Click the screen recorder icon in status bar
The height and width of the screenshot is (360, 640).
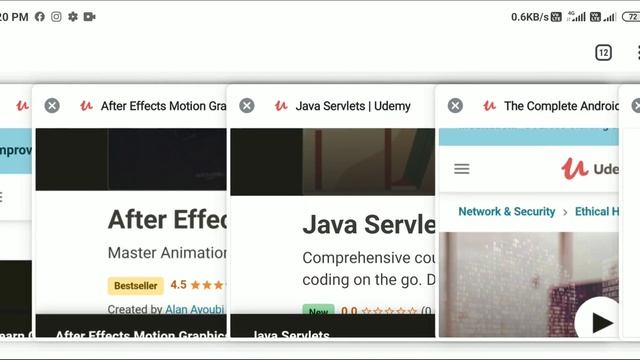point(89,17)
